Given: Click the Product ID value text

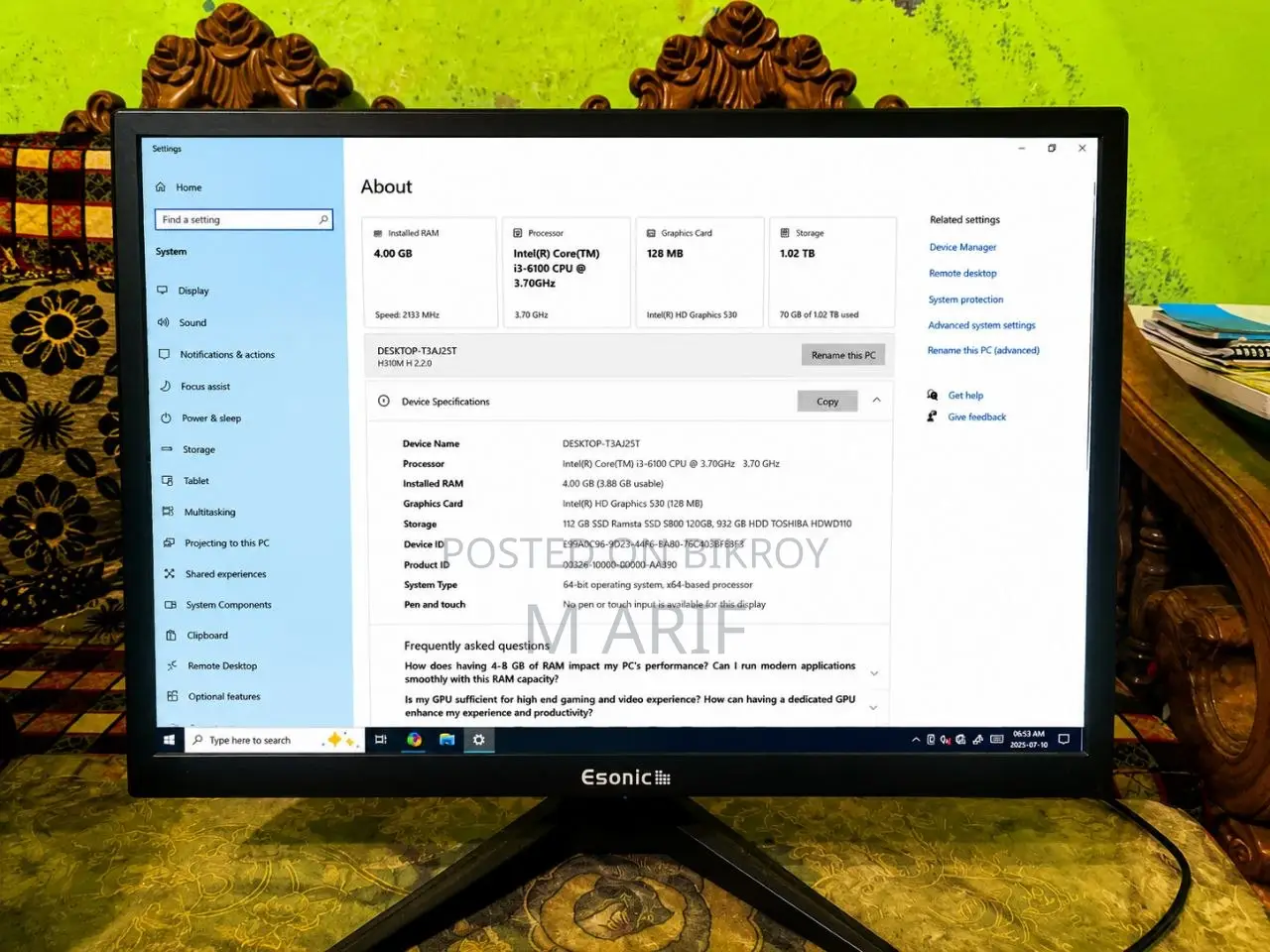Looking at the screenshot, I should [x=619, y=565].
